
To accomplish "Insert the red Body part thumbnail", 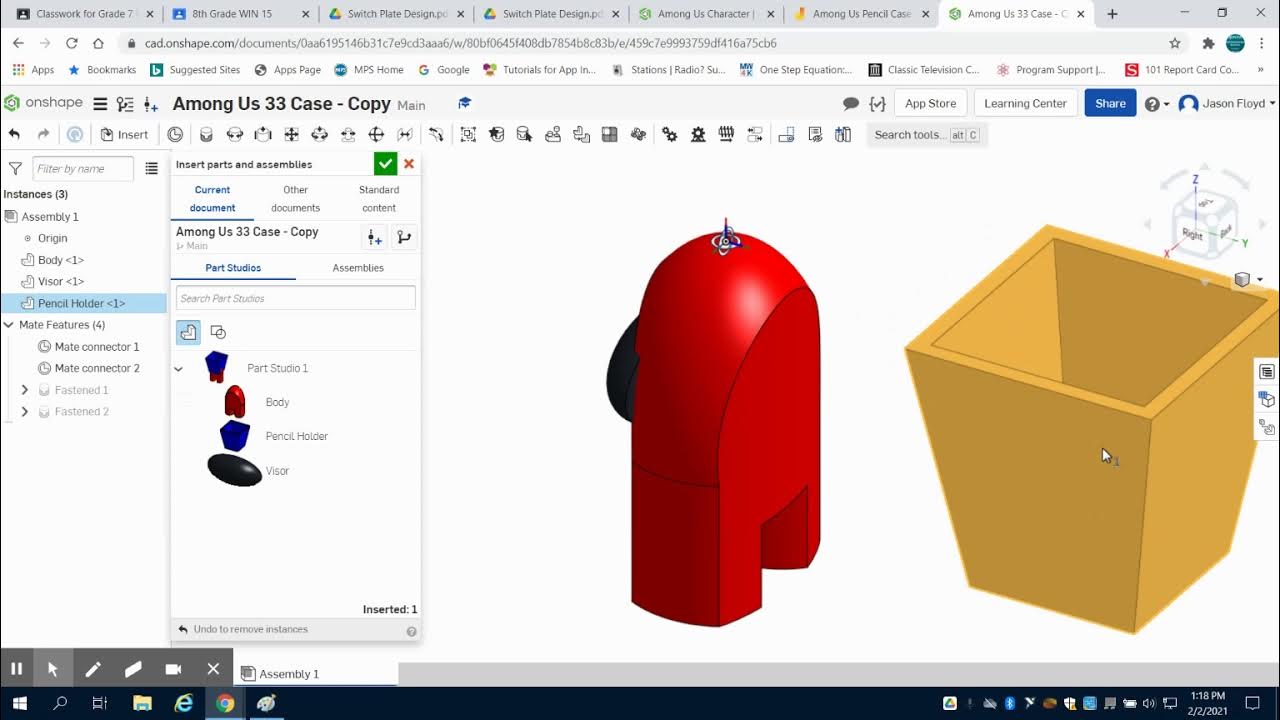I will 235,401.
